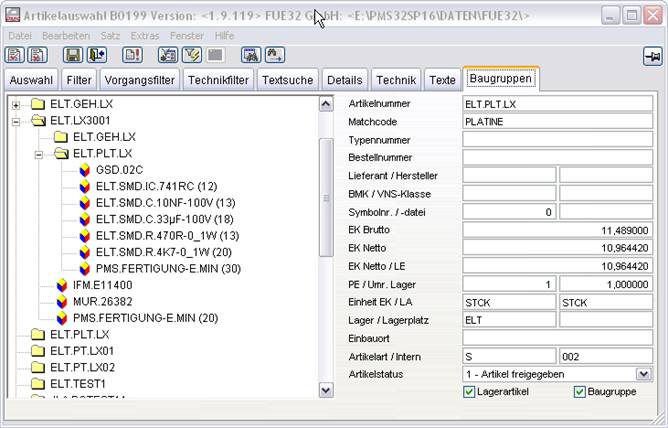Click the exit door toolbar icon
The height and width of the screenshot is (428, 668).
[97, 55]
